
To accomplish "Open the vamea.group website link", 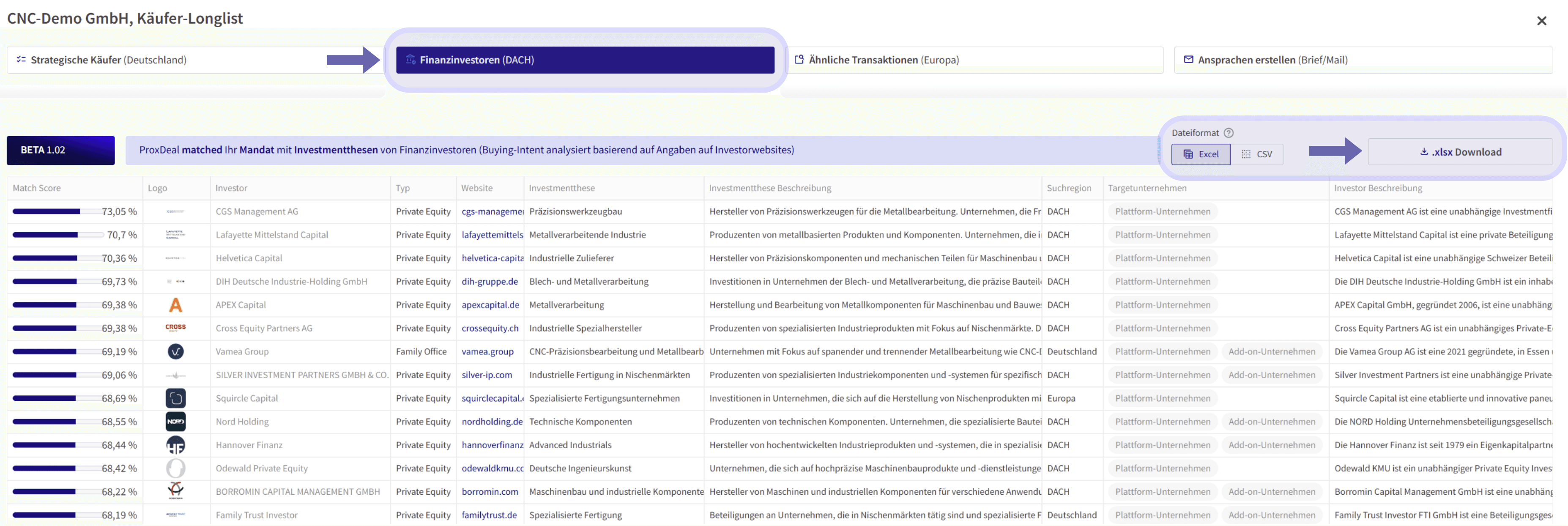I will tap(487, 352).
